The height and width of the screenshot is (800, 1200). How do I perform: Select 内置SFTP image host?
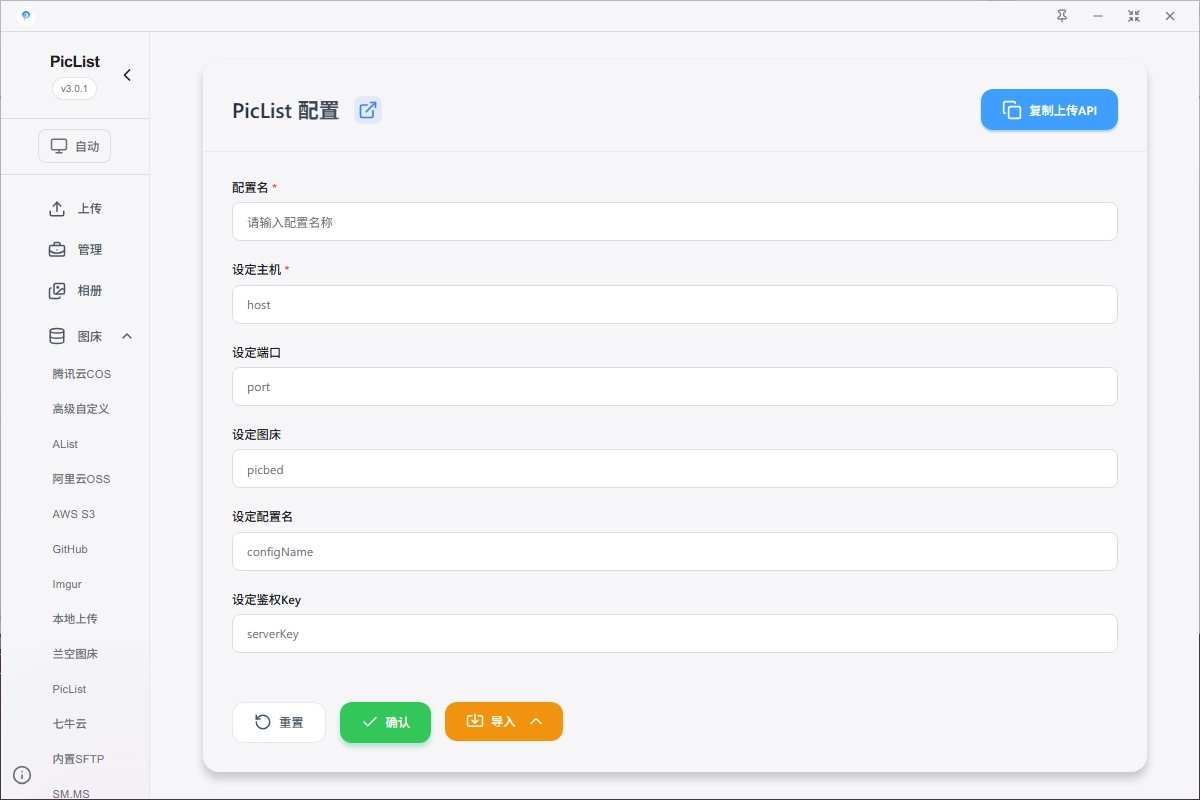point(78,759)
